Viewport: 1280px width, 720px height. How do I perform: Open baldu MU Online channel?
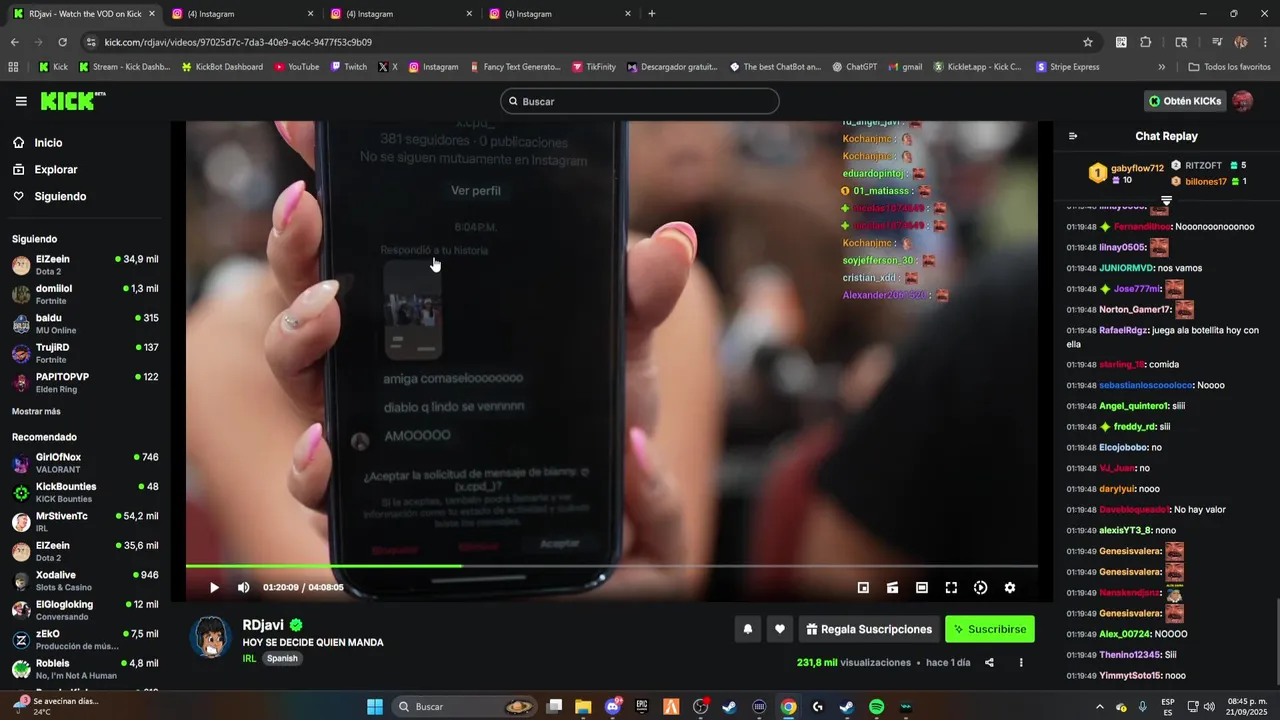85,324
